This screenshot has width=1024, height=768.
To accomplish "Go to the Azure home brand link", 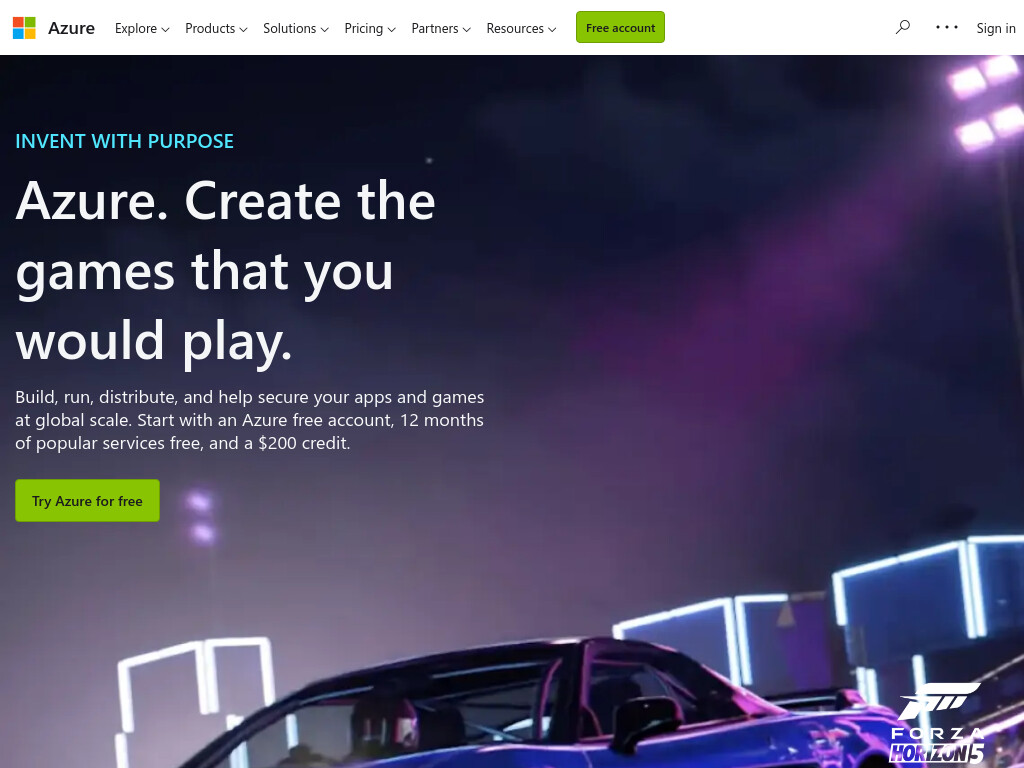I will (x=71, y=29).
